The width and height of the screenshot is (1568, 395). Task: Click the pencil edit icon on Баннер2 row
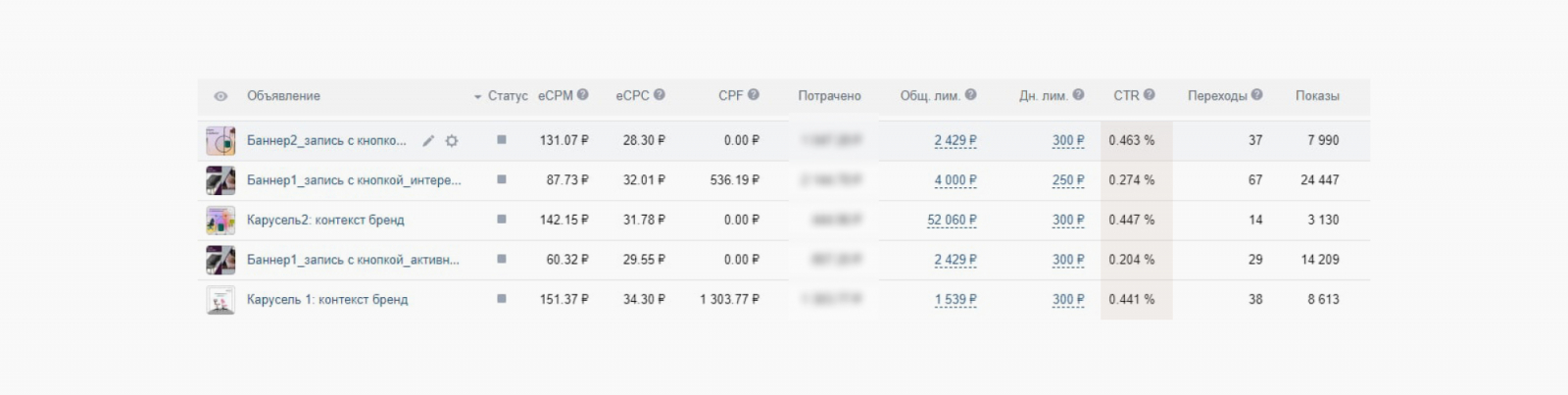tap(428, 141)
